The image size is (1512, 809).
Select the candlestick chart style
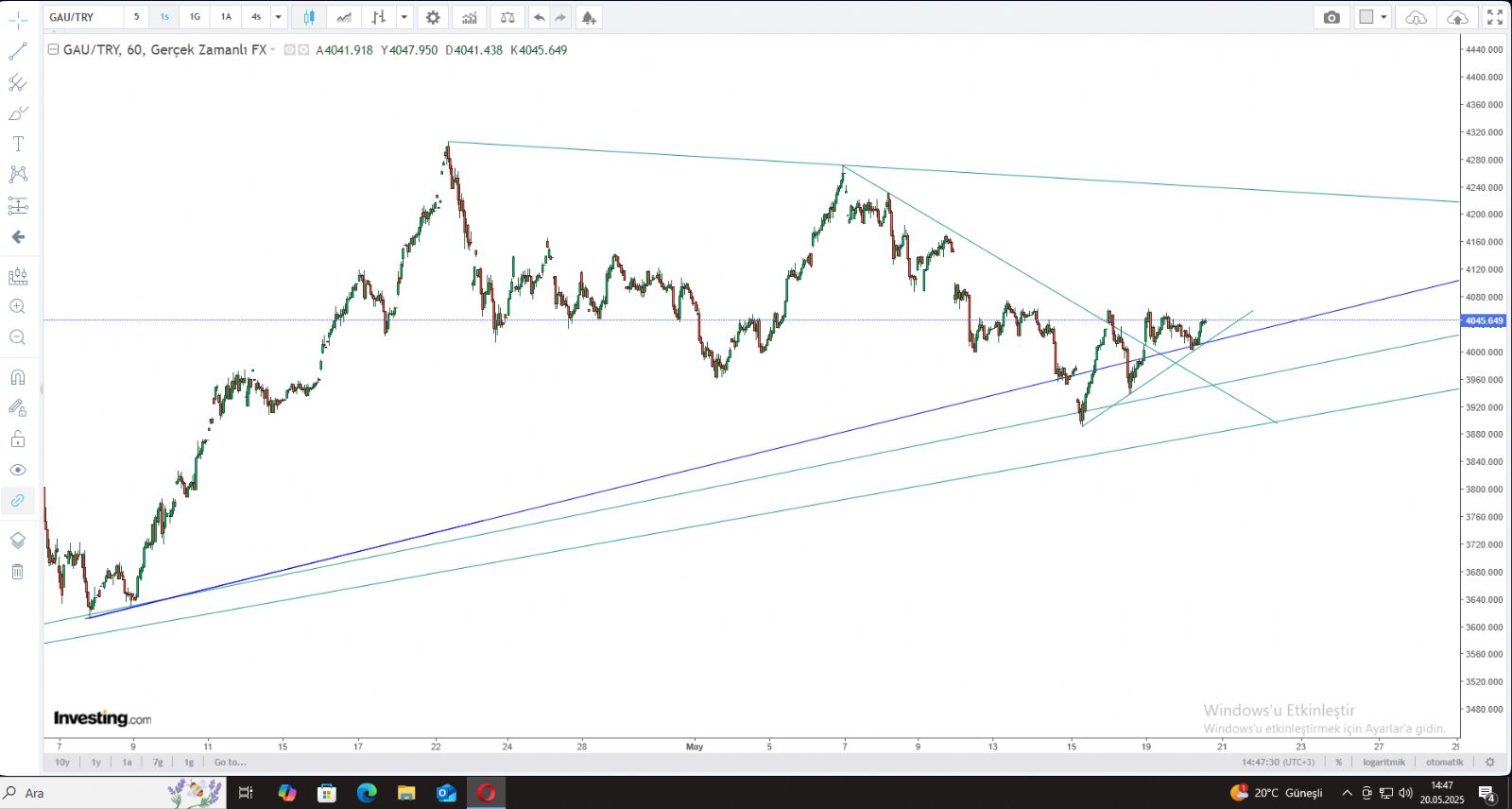click(309, 17)
